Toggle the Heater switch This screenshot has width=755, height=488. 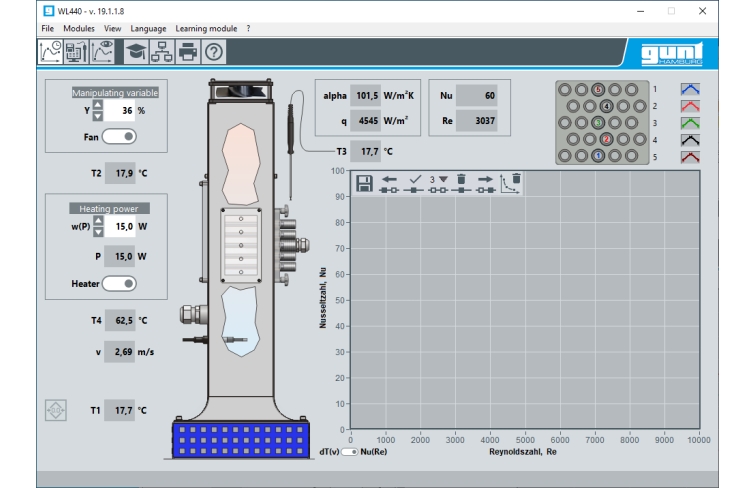(x=119, y=283)
